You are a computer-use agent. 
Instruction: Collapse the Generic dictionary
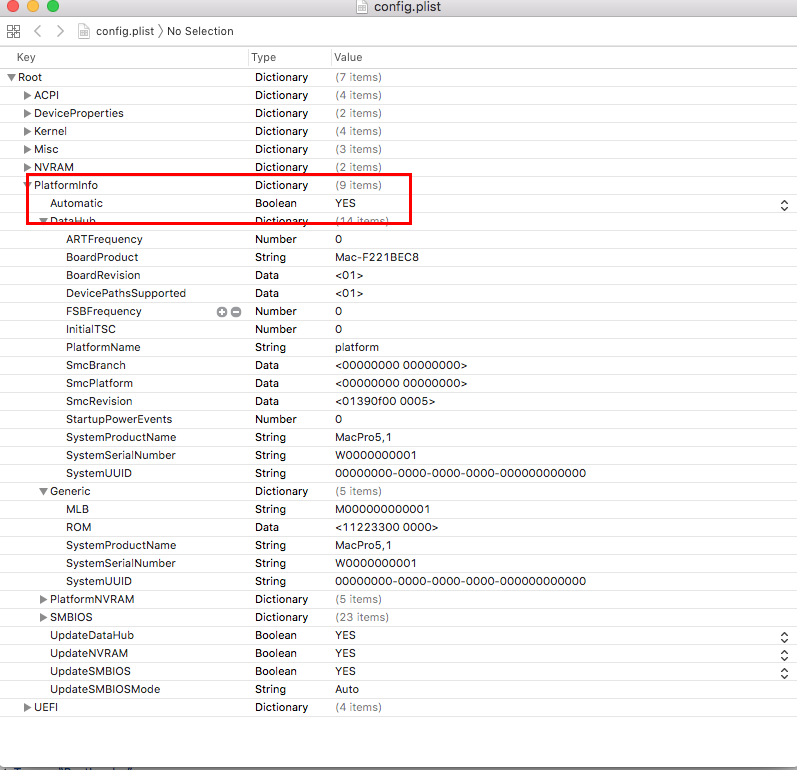pos(44,491)
